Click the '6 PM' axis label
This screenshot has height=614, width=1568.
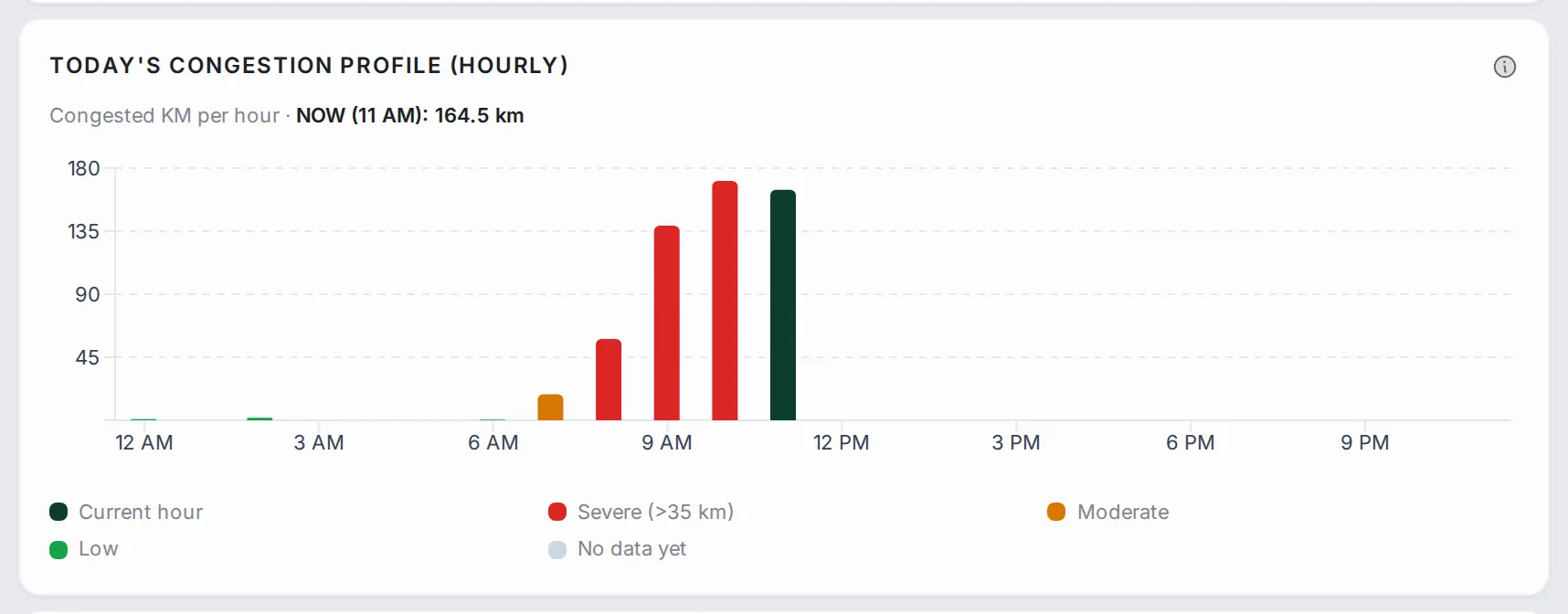point(1191,443)
